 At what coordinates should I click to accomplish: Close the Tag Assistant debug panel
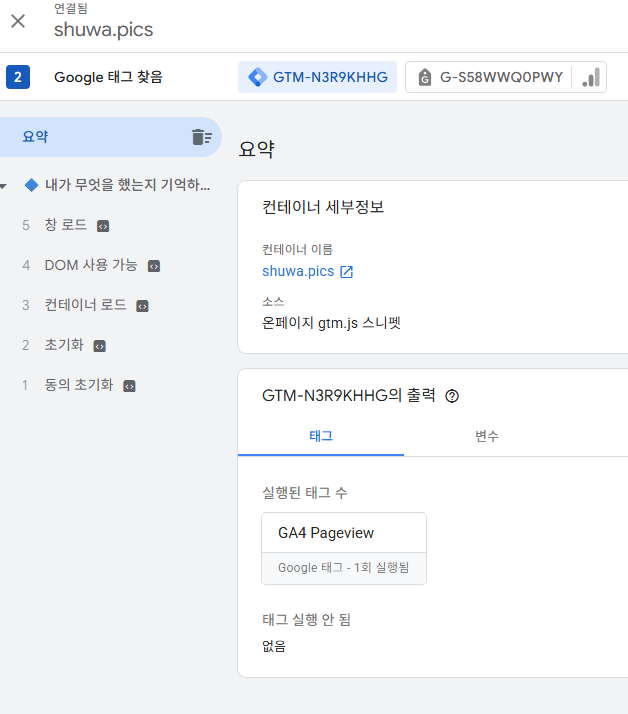pos(18,21)
